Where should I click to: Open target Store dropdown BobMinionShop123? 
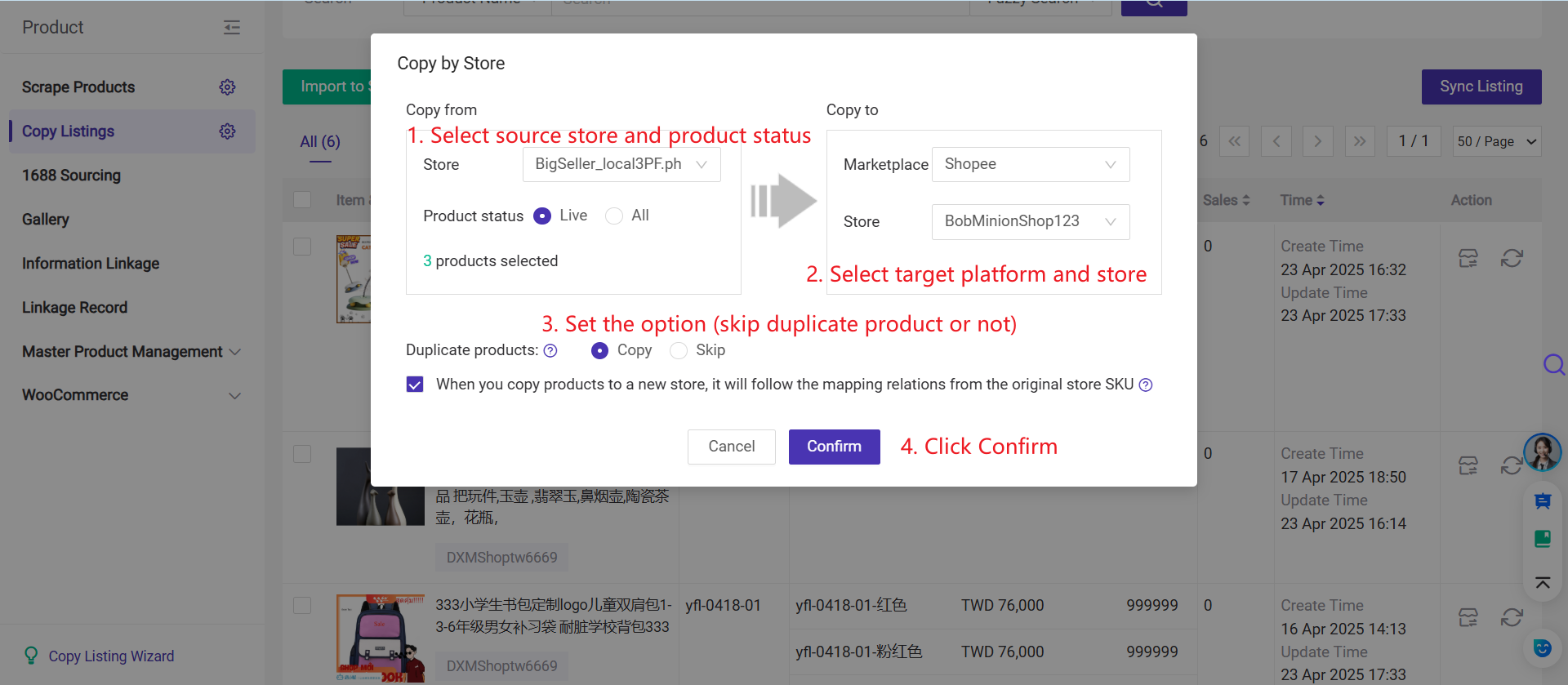coord(1031,222)
